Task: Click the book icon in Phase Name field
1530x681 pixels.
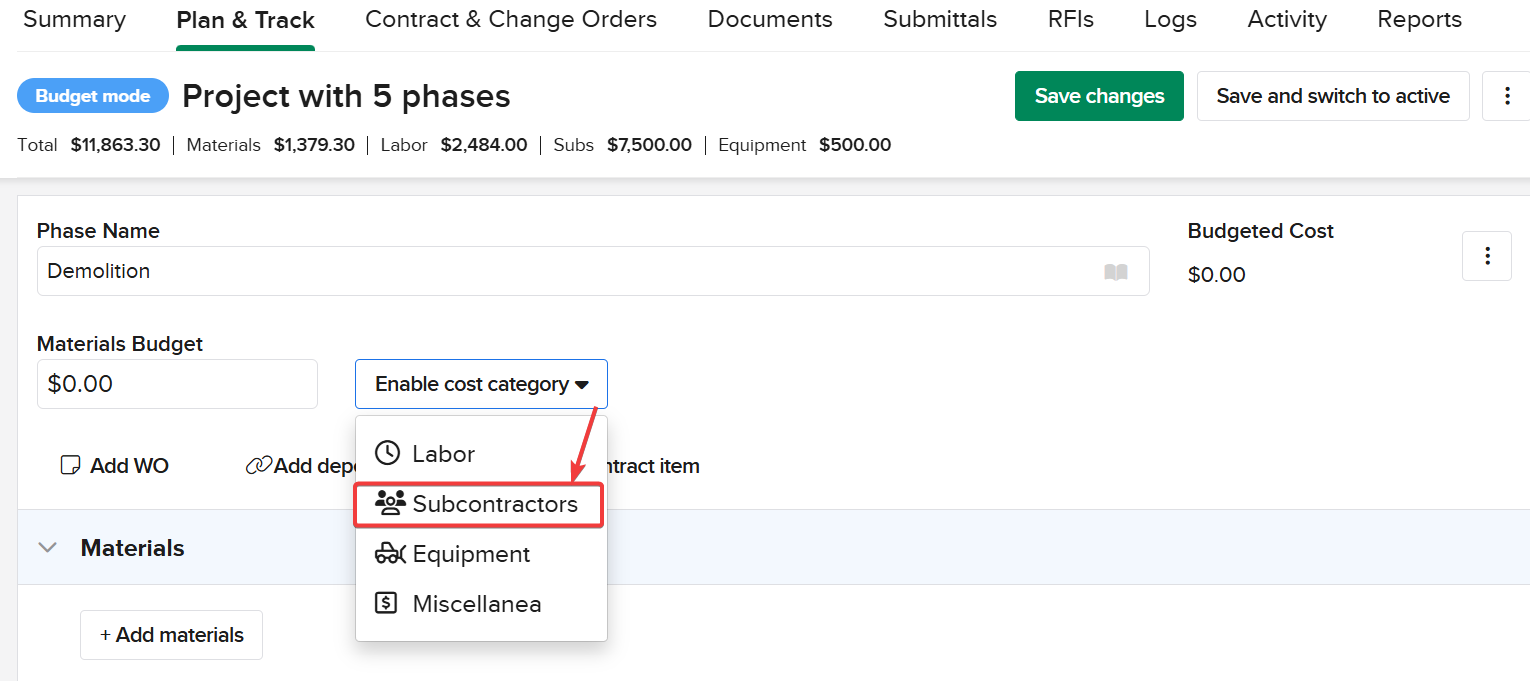Action: (1115, 272)
